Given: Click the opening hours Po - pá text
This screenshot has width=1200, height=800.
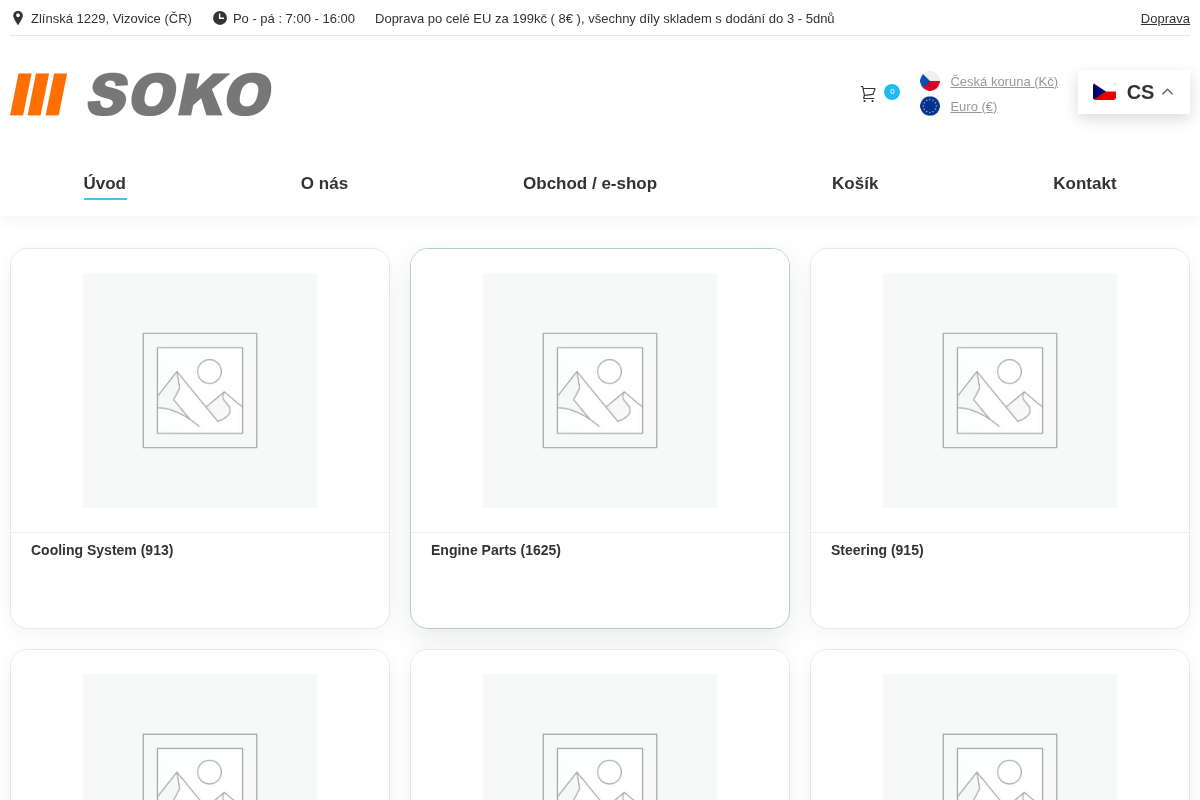Looking at the screenshot, I should 294,18.
